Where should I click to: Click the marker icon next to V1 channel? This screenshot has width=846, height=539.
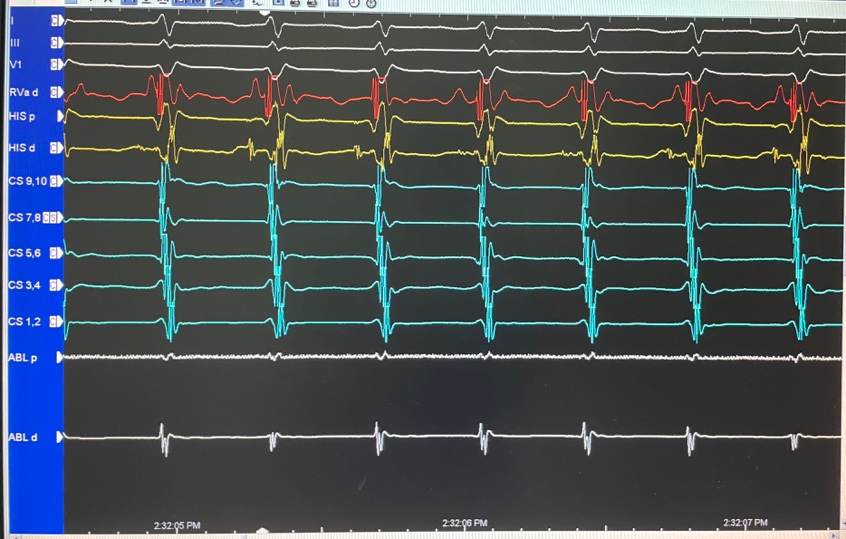pos(57,65)
